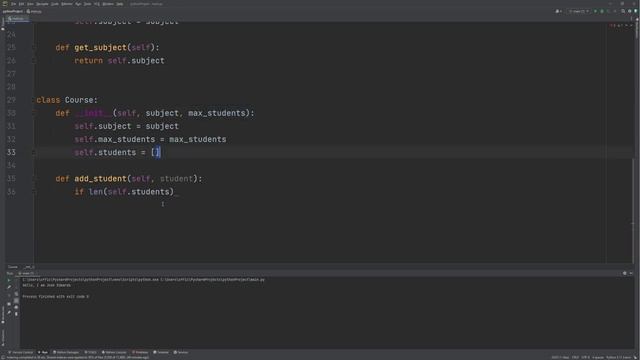Click 'def add_student(self, student):' line
This screenshot has height=360, width=640.
pos(129,179)
